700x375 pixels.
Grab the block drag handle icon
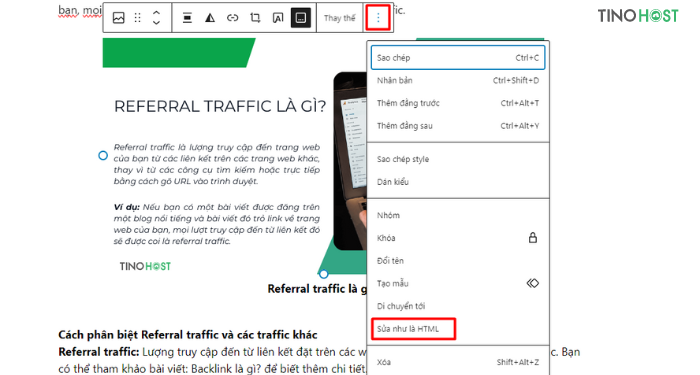pos(138,18)
